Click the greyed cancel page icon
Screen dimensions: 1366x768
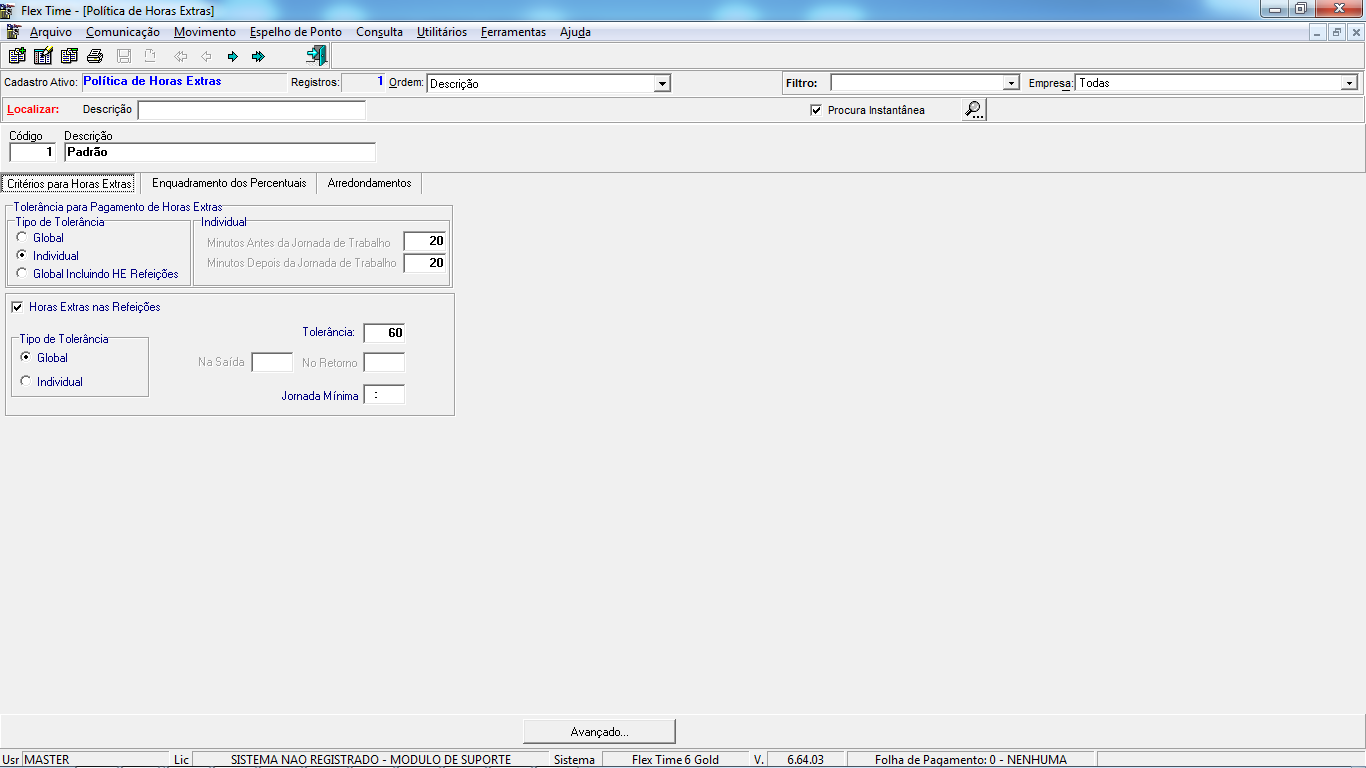(x=150, y=56)
